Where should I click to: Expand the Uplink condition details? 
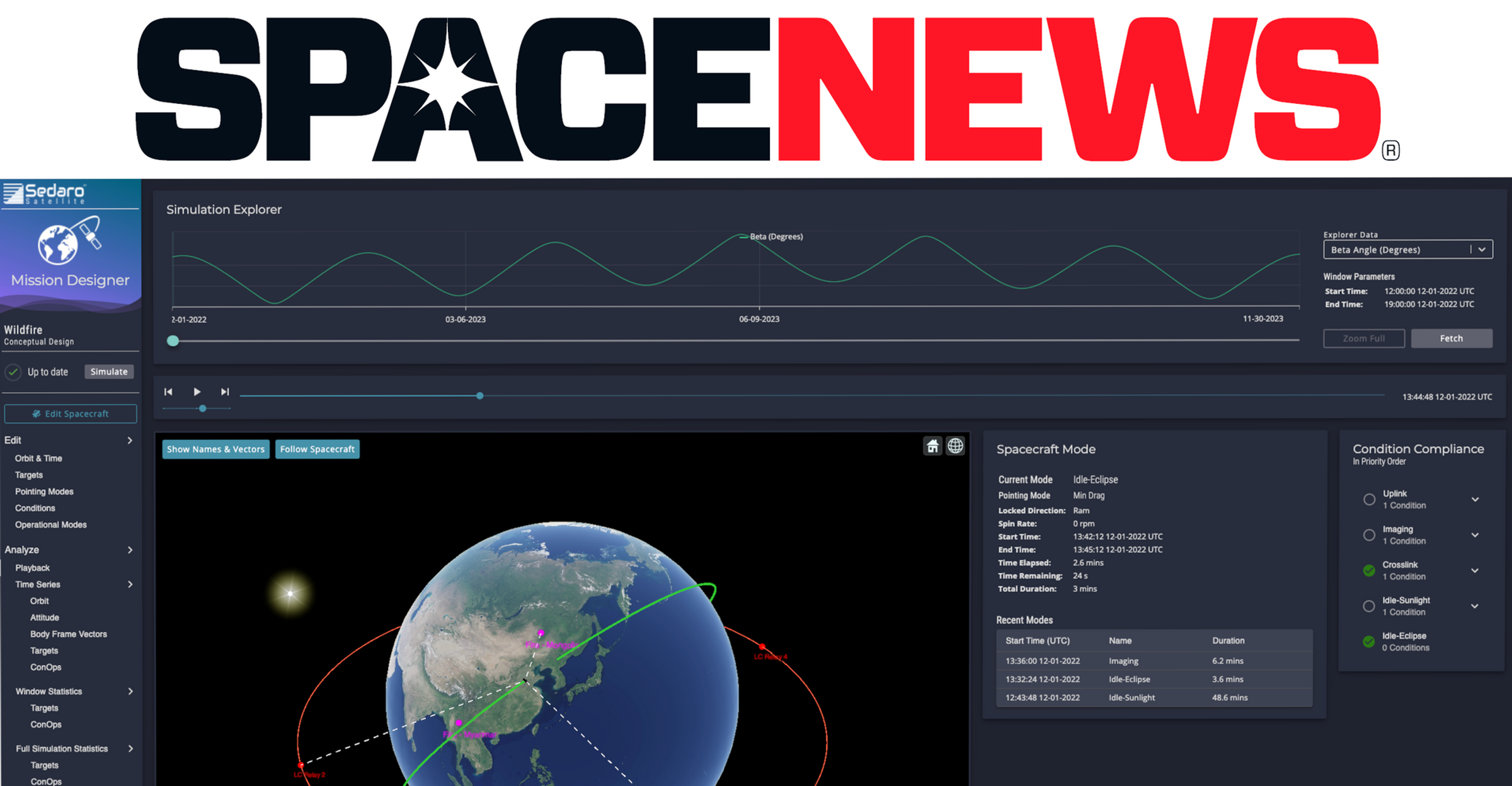[1475, 499]
